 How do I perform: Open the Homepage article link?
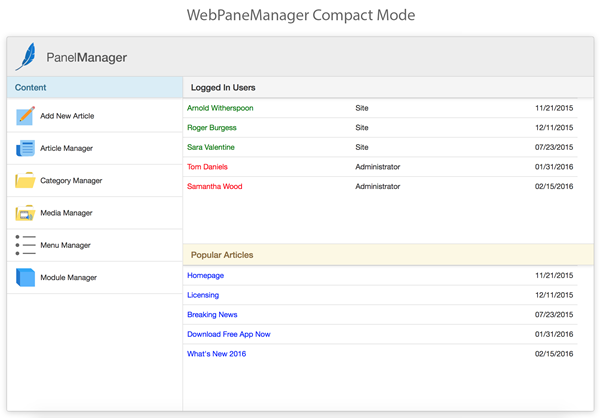pos(205,275)
